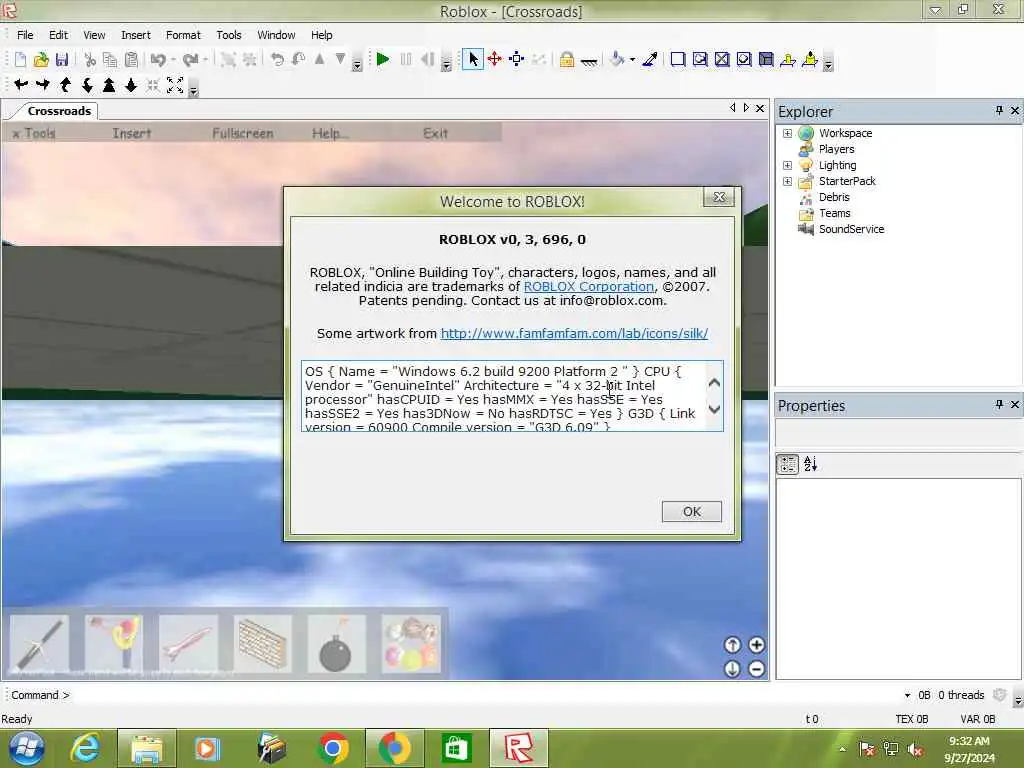Click the camera tilt down circle button
The height and width of the screenshot is (768, 1024).
click(732, 669)
